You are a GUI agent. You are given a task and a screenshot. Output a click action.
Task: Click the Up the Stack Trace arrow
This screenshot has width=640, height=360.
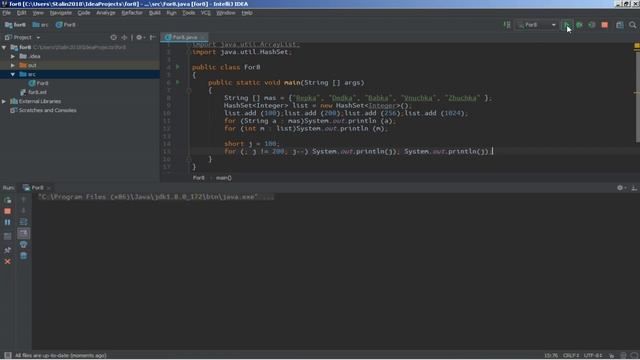point(23,200)
